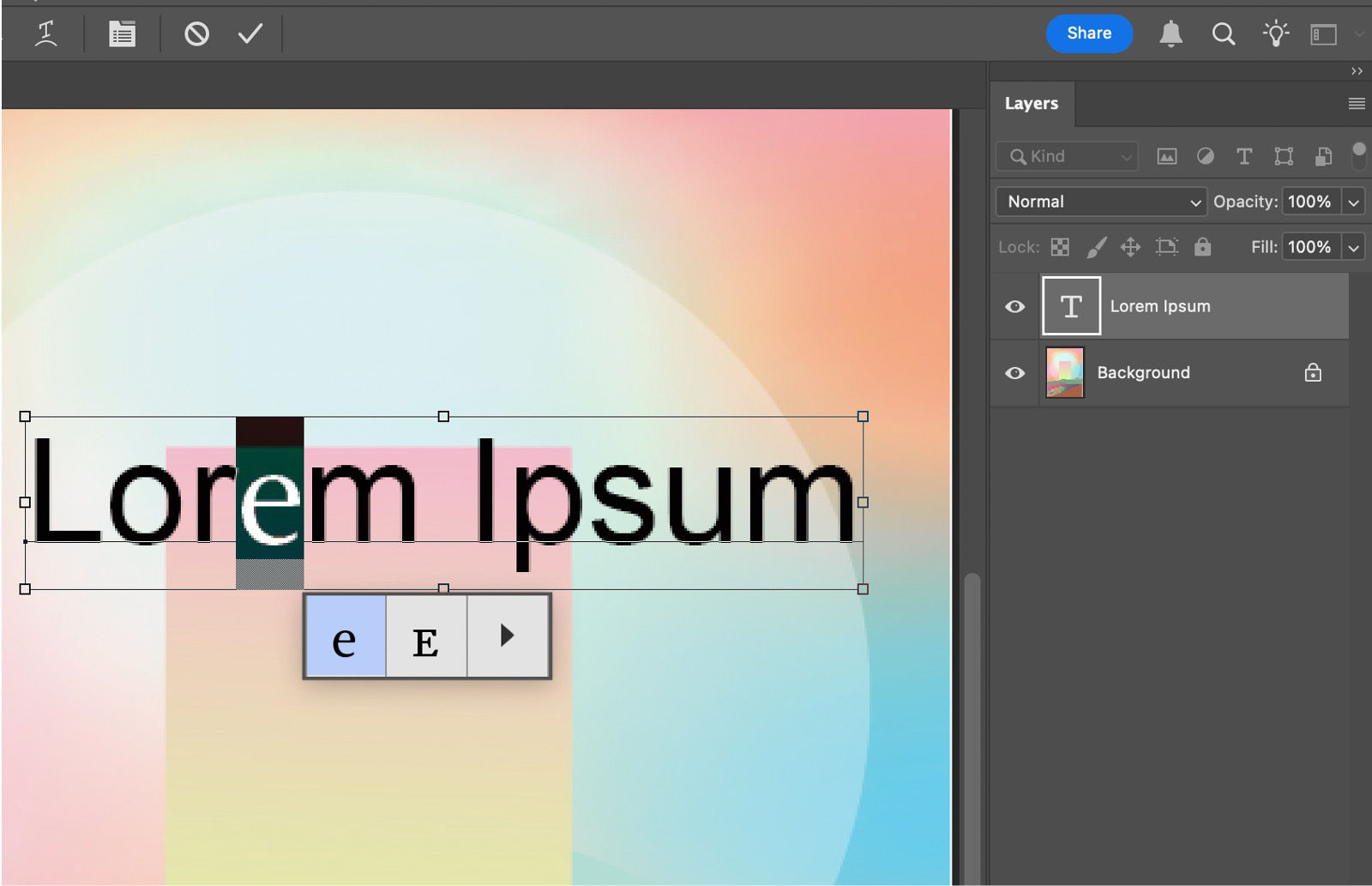Click the blue Share button

pyautogui.click(x=1089, y=33)
